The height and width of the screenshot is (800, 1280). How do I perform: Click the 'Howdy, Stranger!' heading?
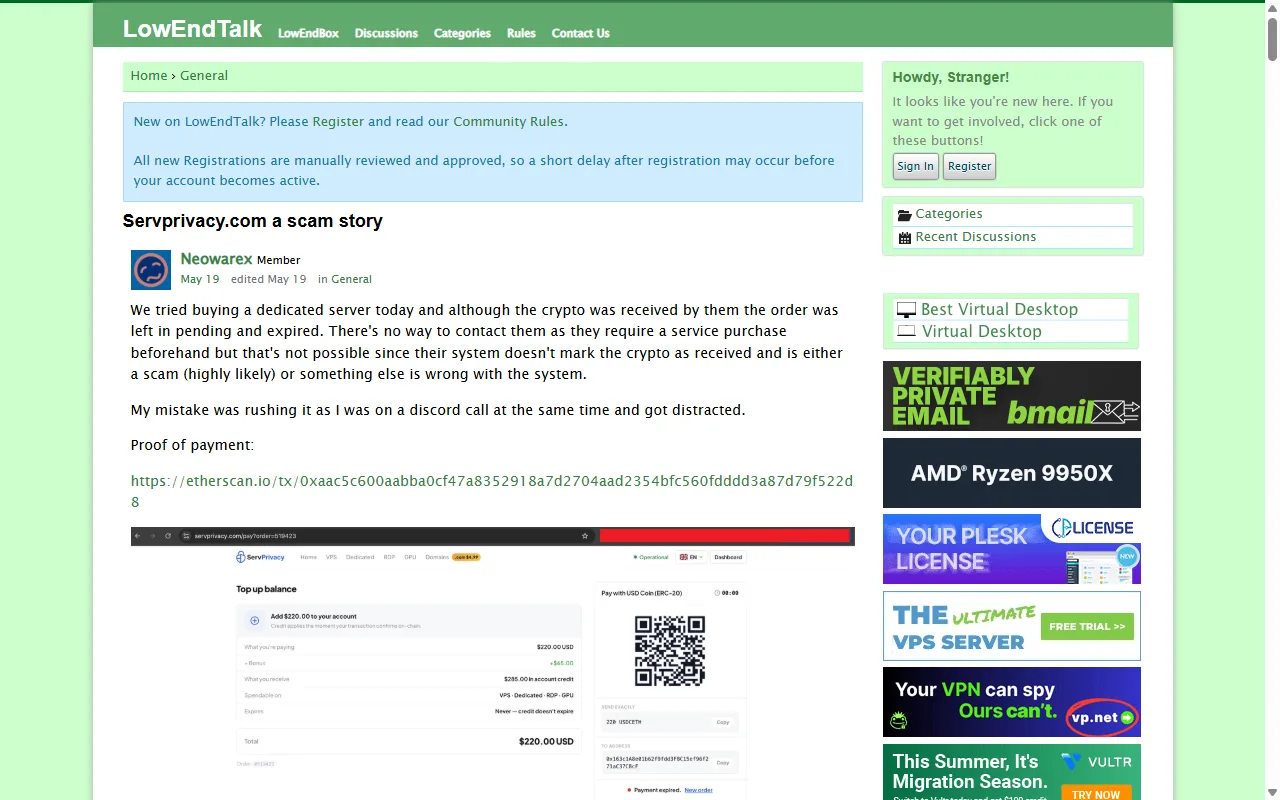[x=951, y=77]
